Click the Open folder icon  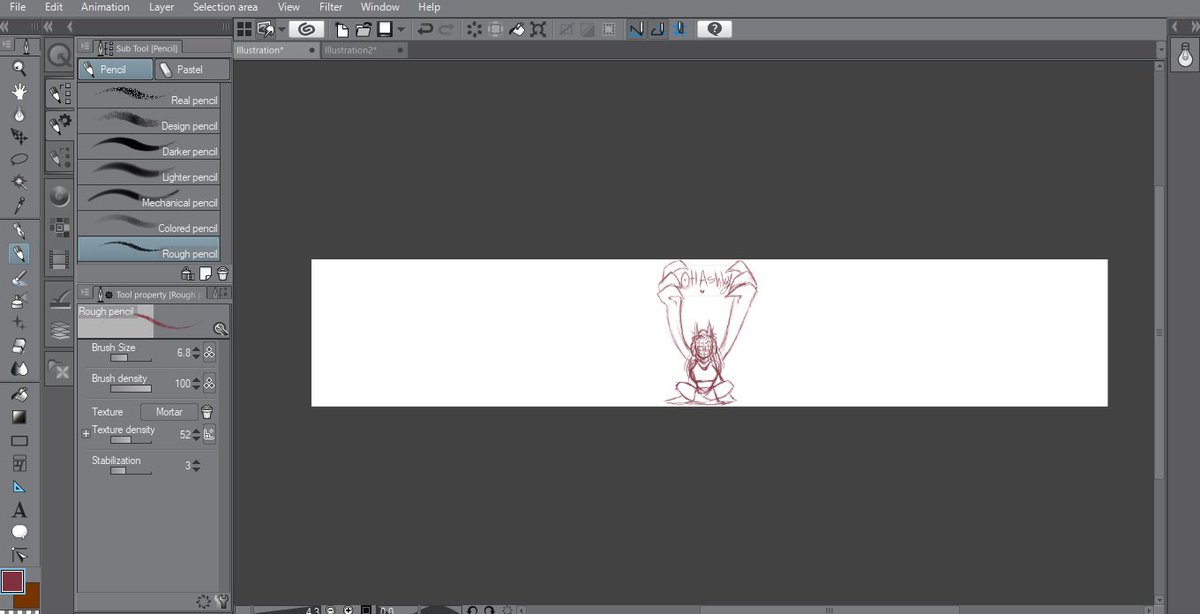[363, 29]
